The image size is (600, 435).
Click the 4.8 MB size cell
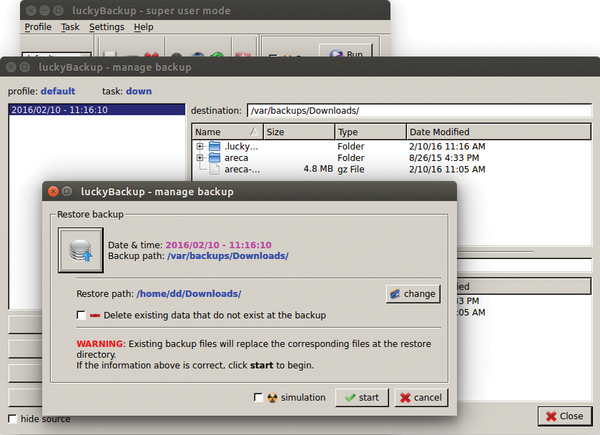click(x=318, y=169)
